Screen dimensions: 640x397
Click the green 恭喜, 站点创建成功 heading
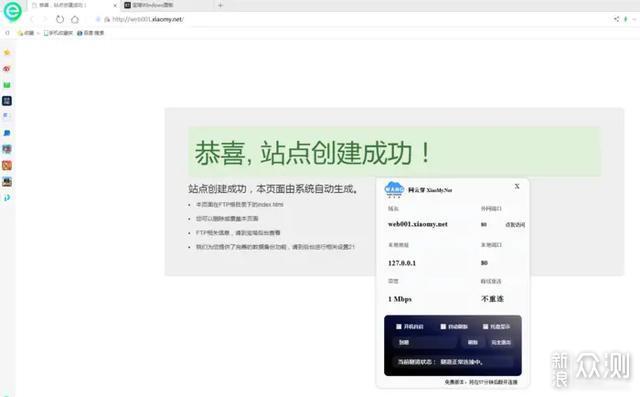pyautogui.click(x=313, y=153)
